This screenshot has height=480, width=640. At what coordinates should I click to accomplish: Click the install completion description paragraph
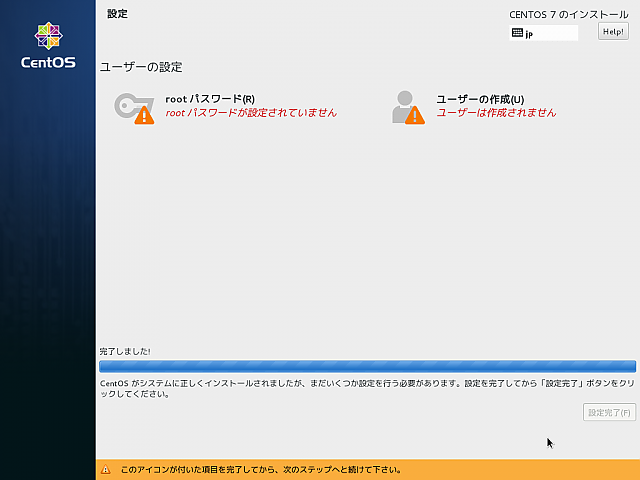[367, 389]
